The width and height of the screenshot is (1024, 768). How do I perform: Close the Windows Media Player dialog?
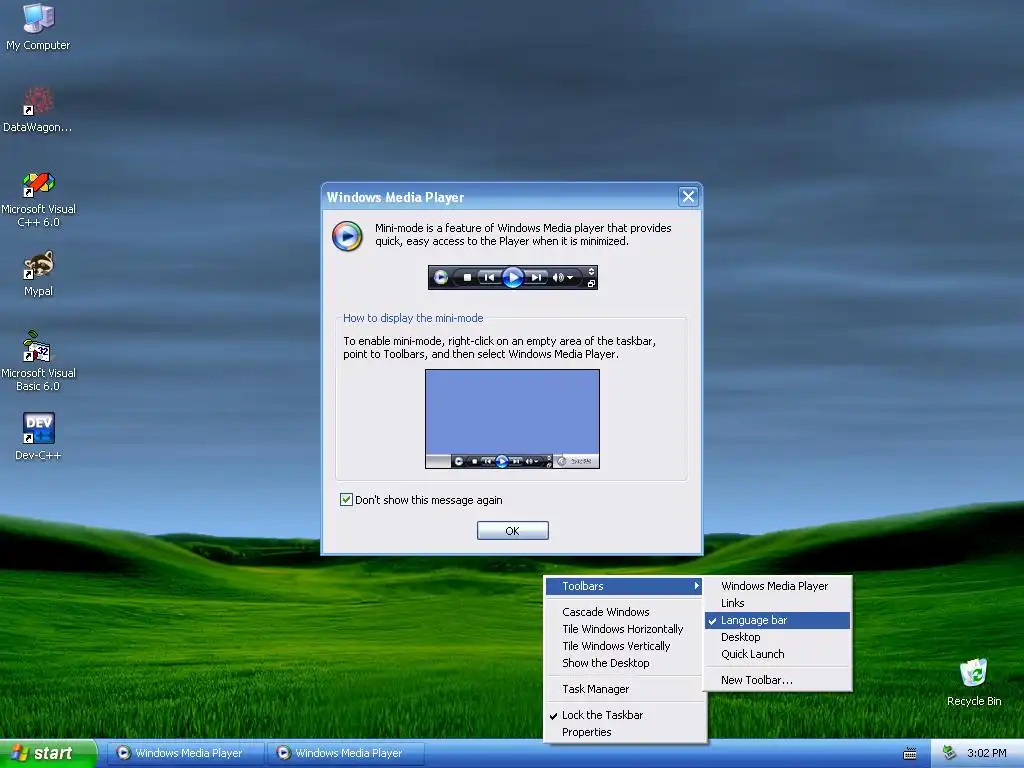coord(688,197)
